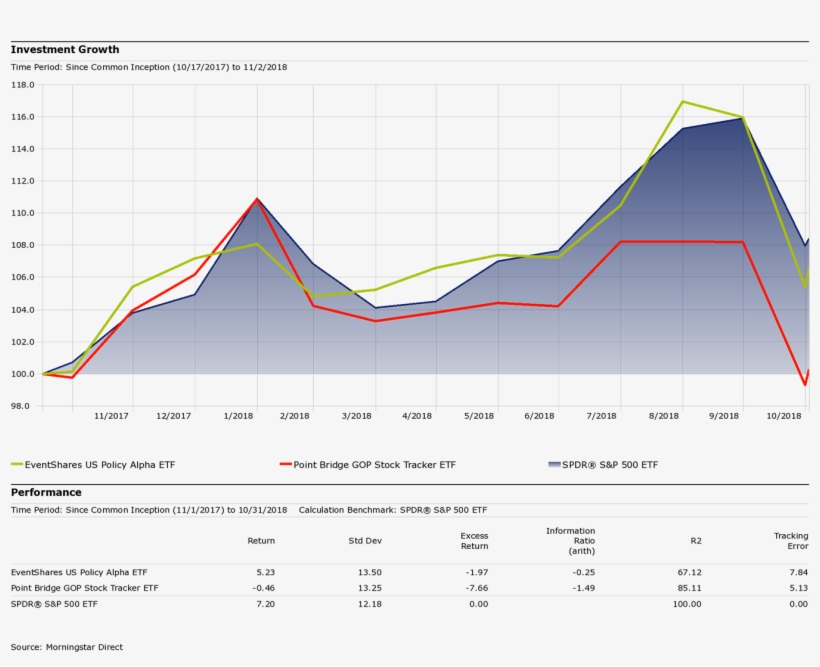Select the SPDR S&P 500 ETF legend label
The image size is (820, 667).
[x=610, y=465]
